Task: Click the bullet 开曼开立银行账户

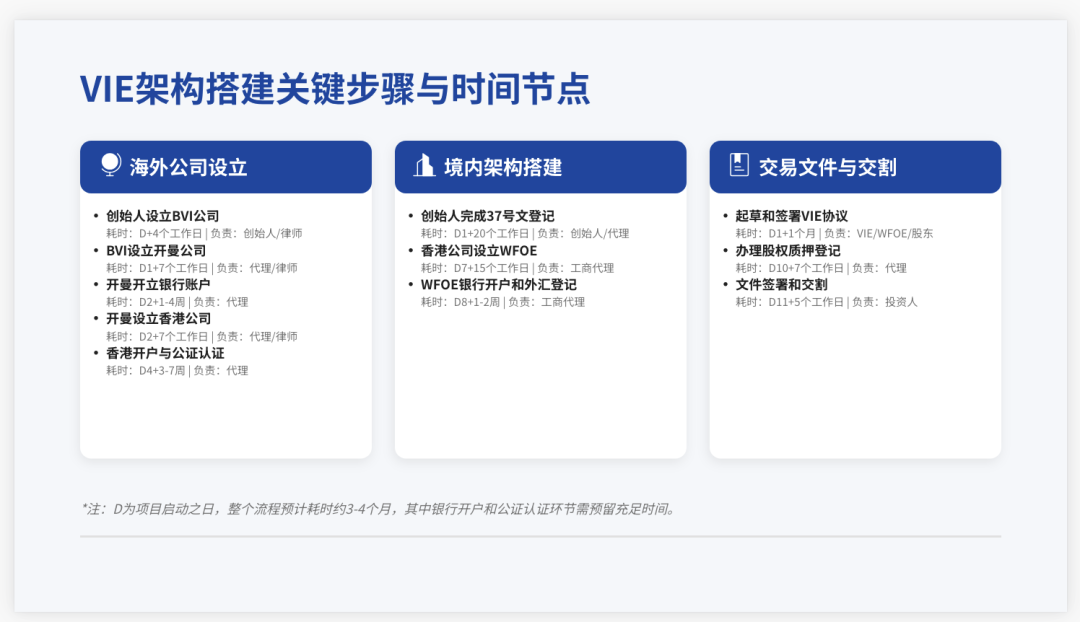Action: tap(158, 284)
